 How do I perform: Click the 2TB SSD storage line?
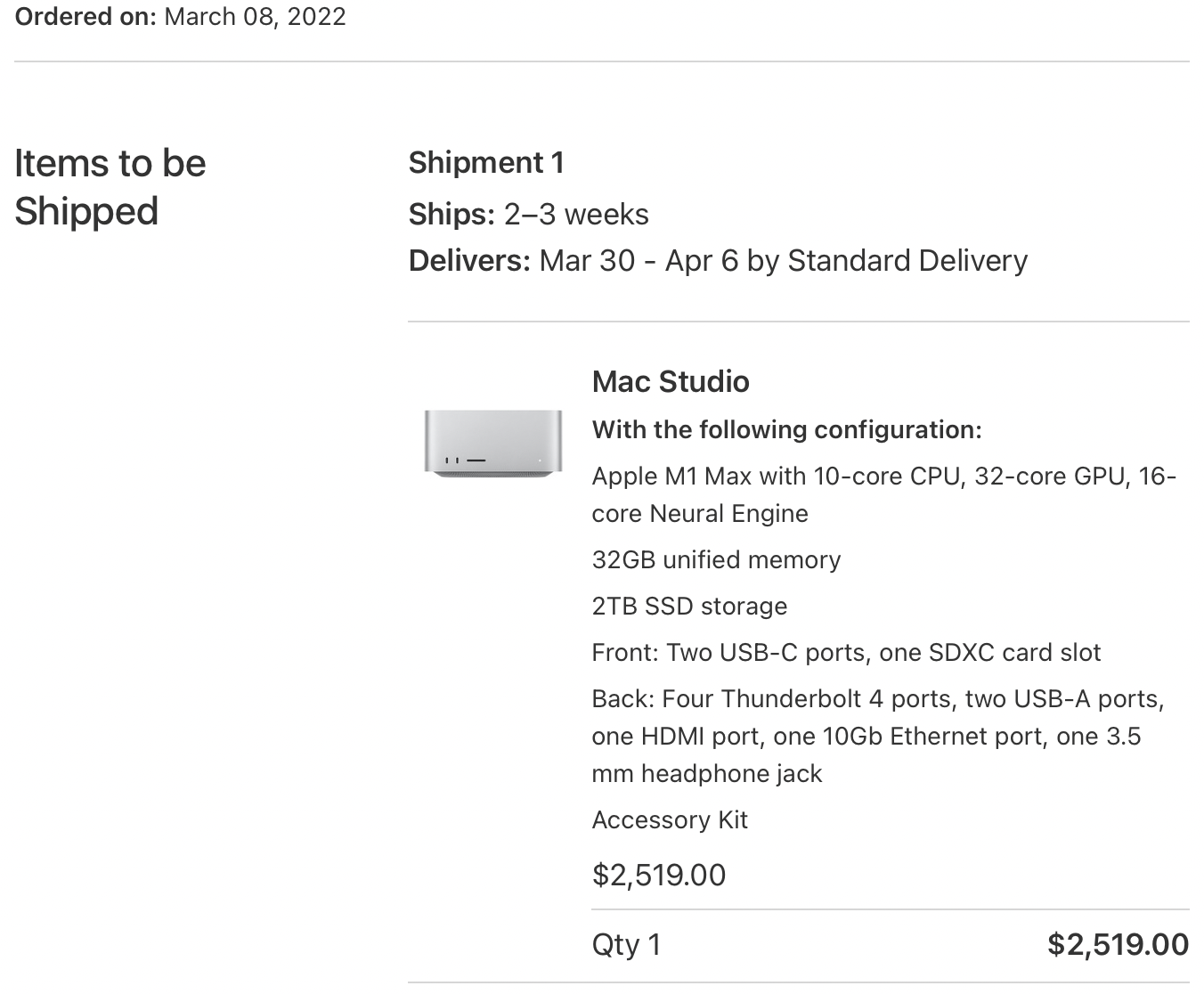click(x=689, y=606)
